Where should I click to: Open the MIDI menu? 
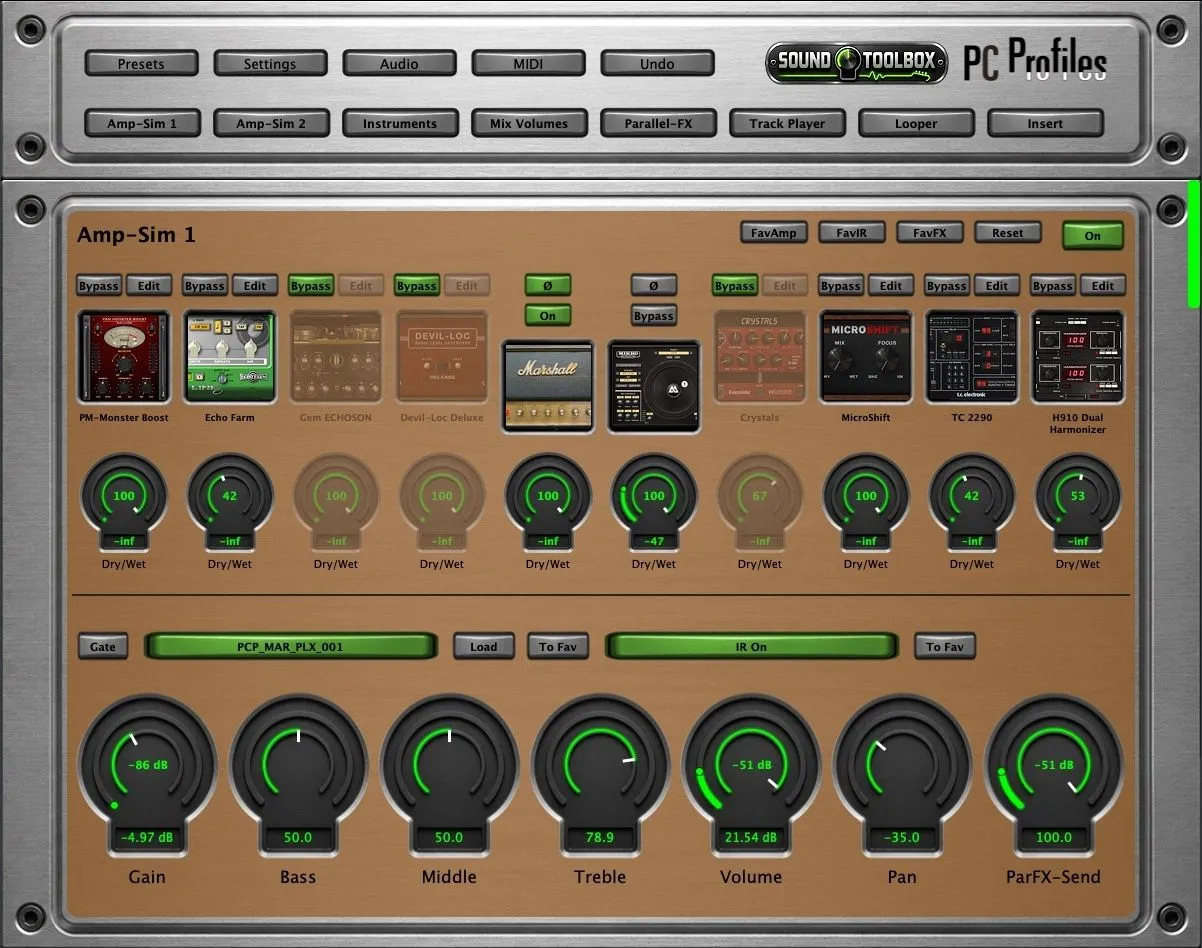click(528, 64)
